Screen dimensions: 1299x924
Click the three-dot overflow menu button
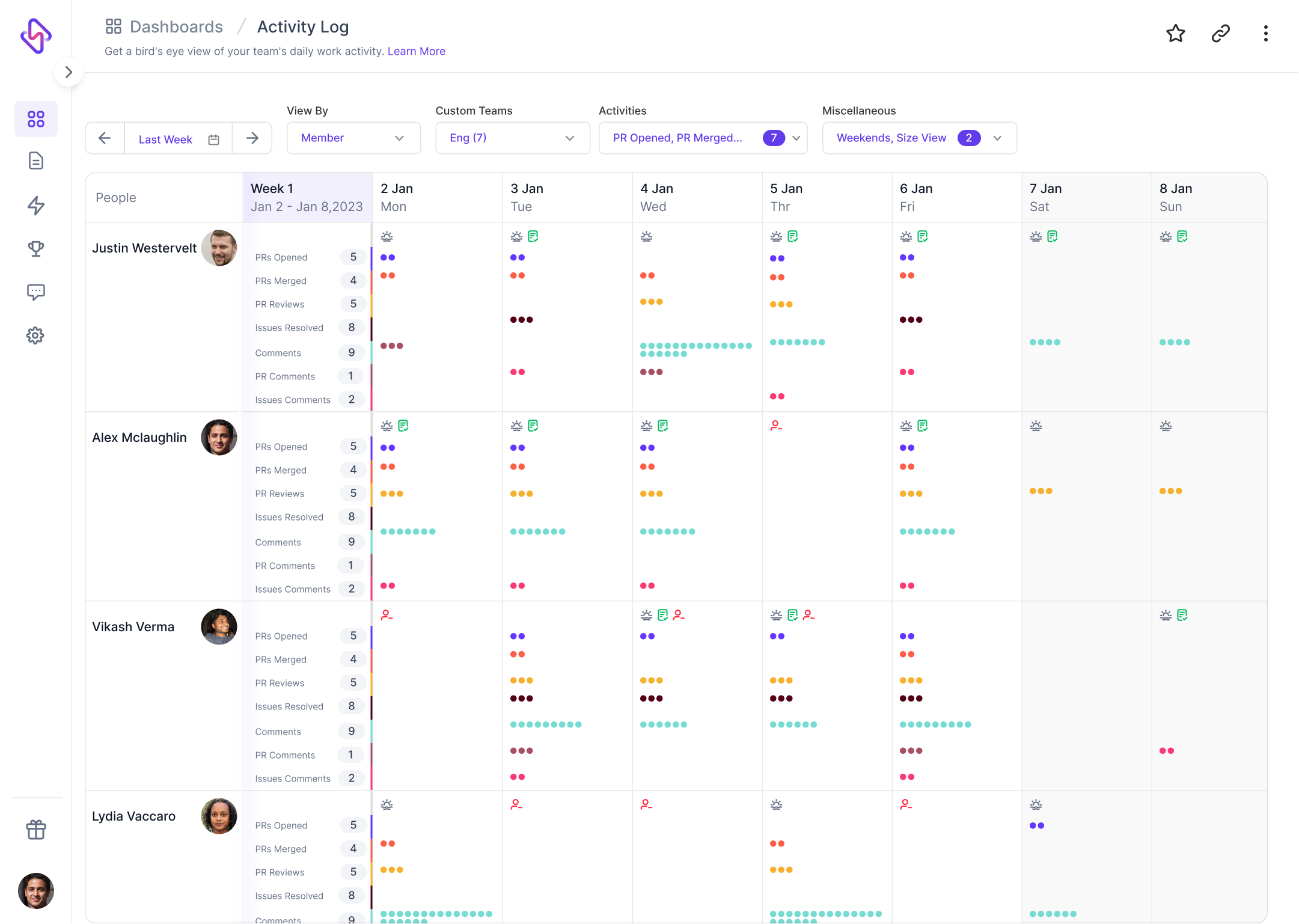coord(1266,32)
